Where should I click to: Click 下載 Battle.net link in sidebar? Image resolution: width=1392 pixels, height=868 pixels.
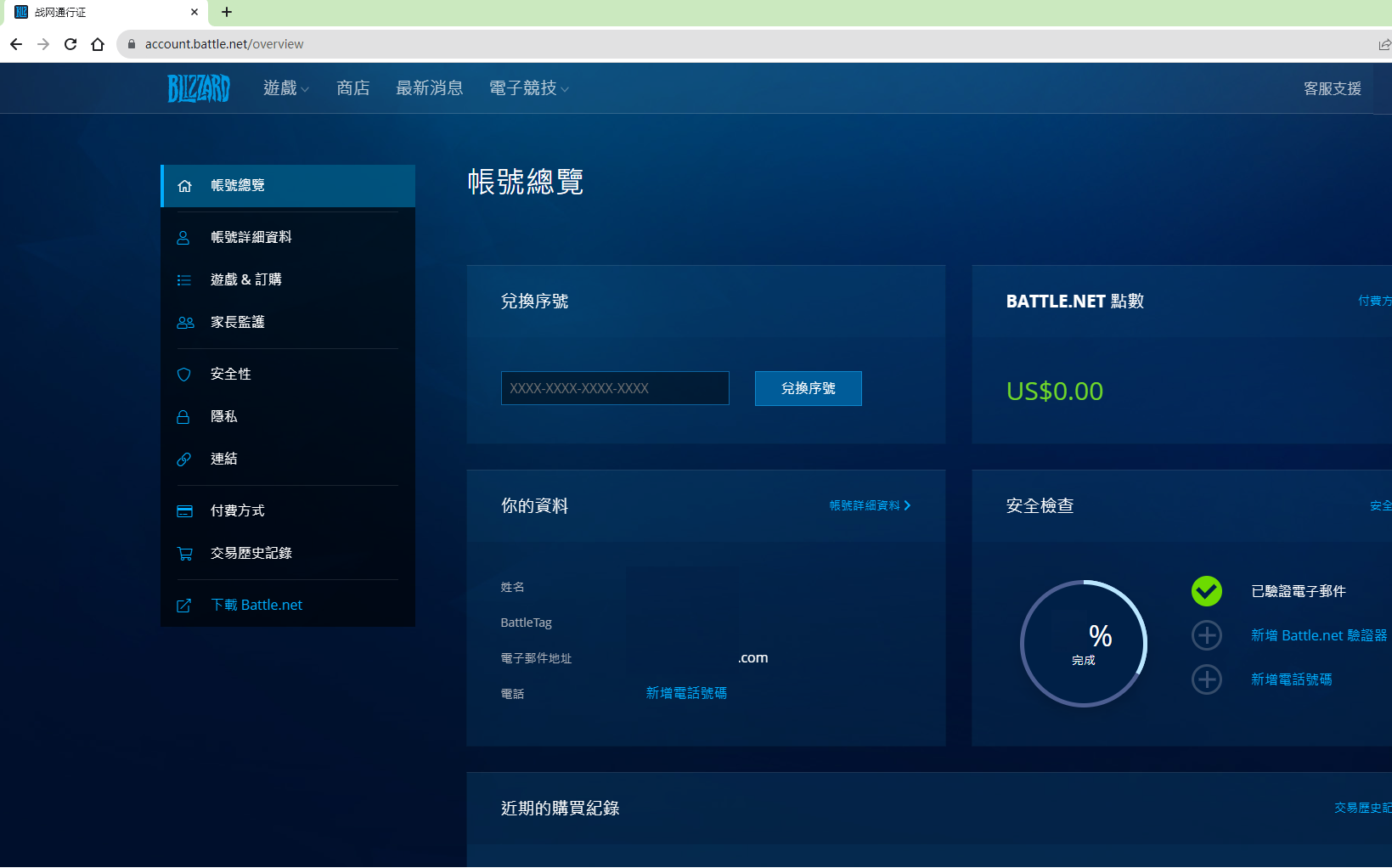pyautogui.click(x=256, y=605)
